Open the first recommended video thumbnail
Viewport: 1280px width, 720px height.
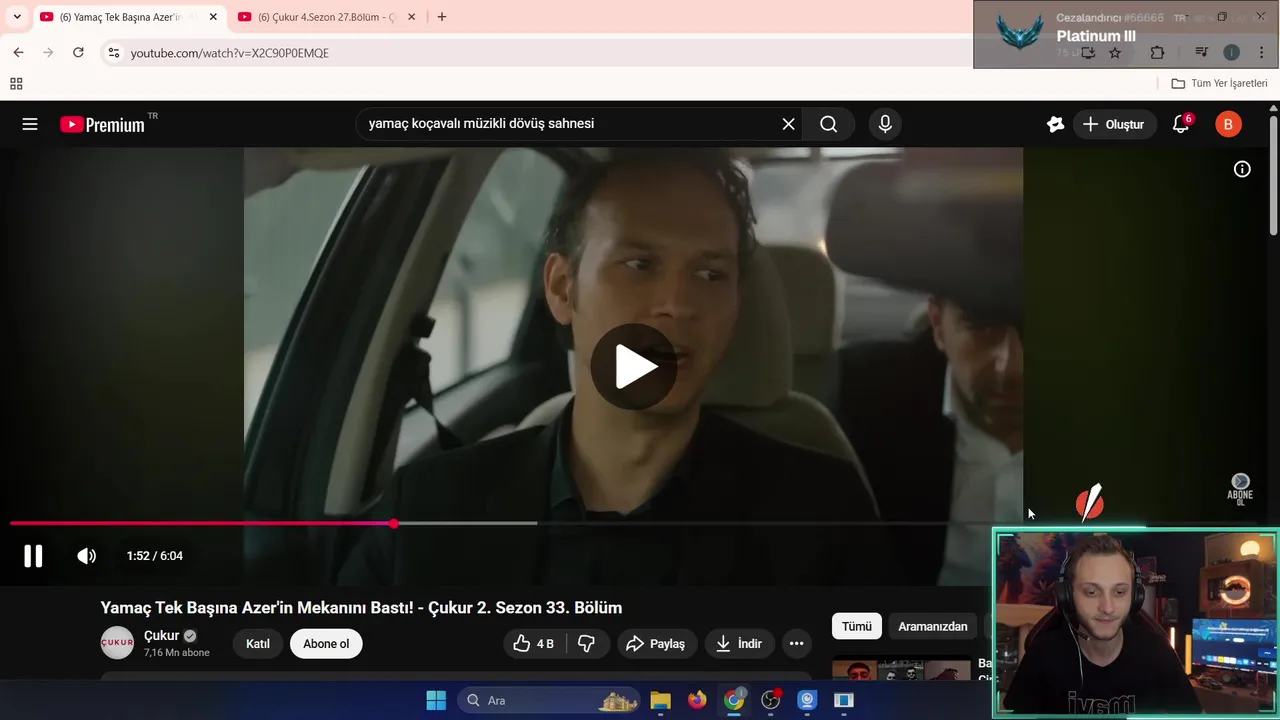pyautogui.click(x=901, y=669)
